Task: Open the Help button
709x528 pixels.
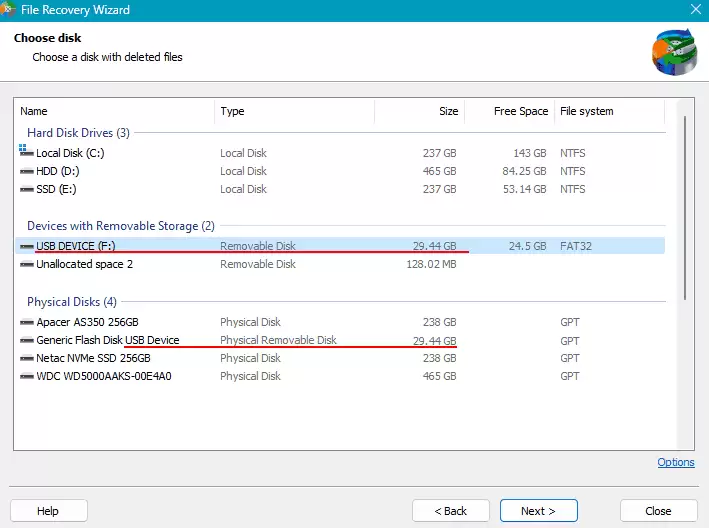Action: coord(48,511)
